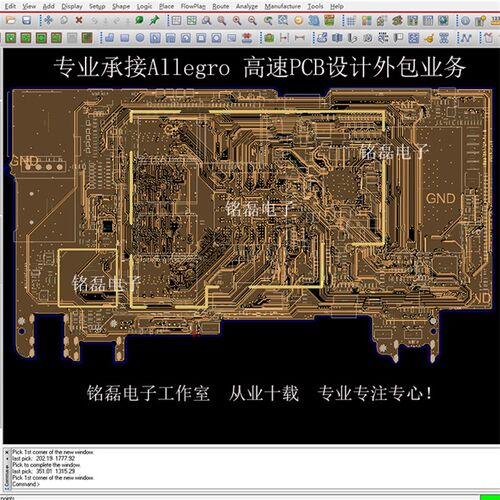Click the grey disabled icon after green modes
The image size is (500, 500).
pyautogui.click(x=72, y=38)
